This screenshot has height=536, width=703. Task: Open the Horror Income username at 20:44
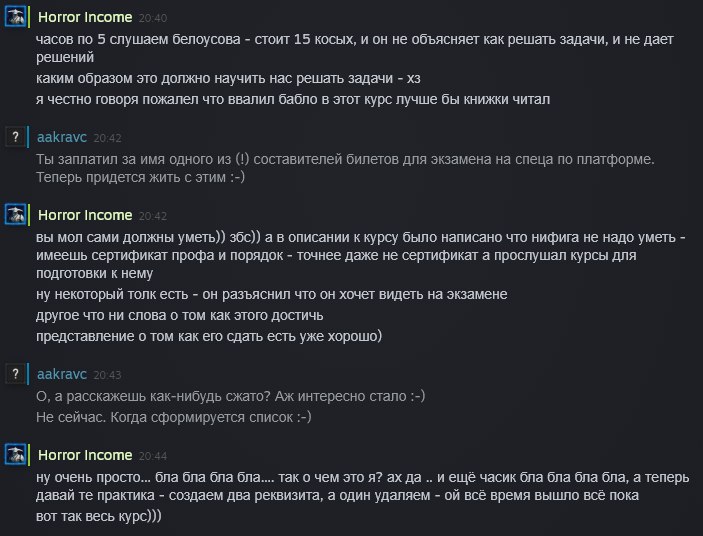pos(85,455)
